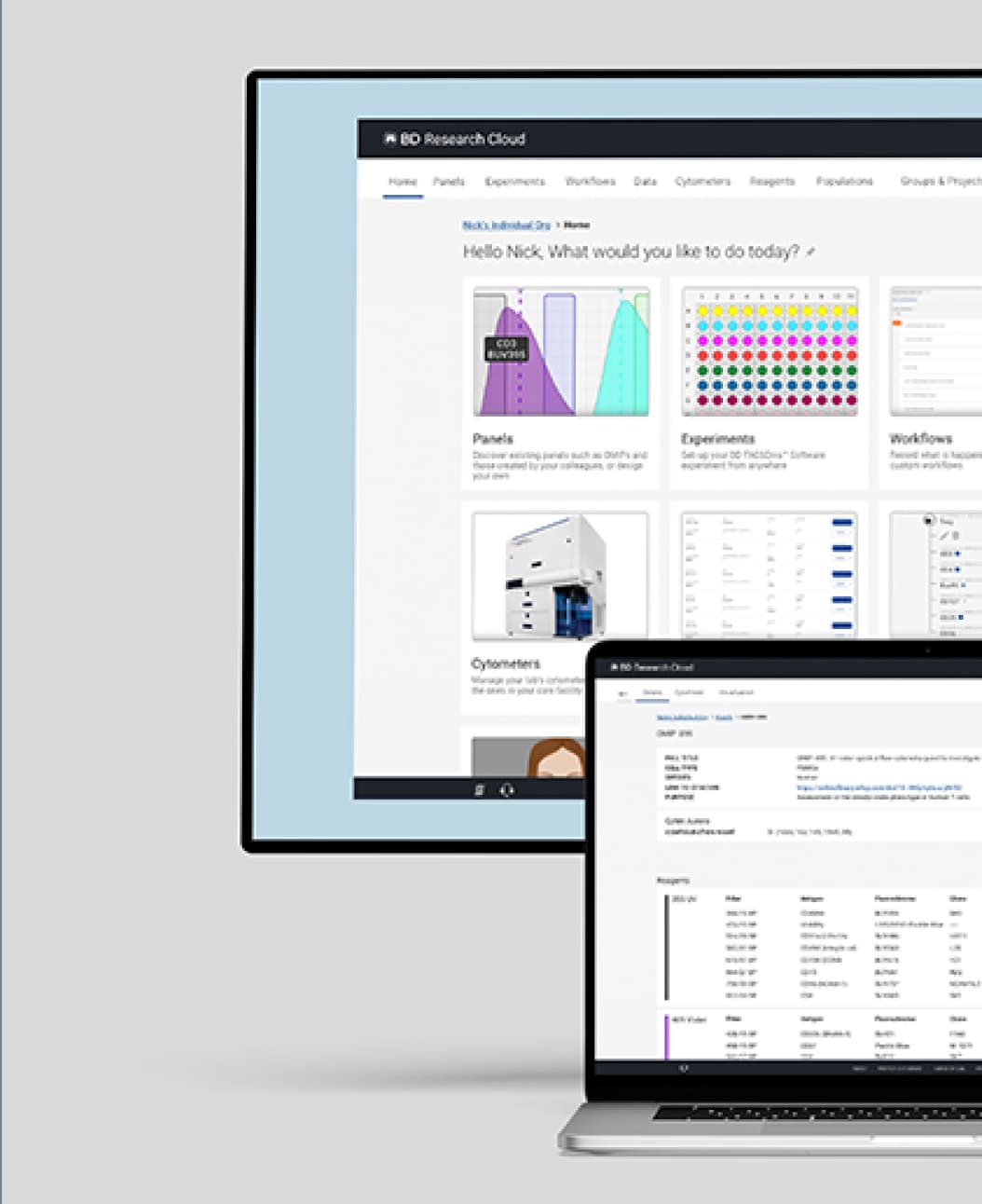Image resolution: width=982 pixels, height=1204 pixels.
Task: Switch to the Experiments tab in navigation
Action: 514,182
